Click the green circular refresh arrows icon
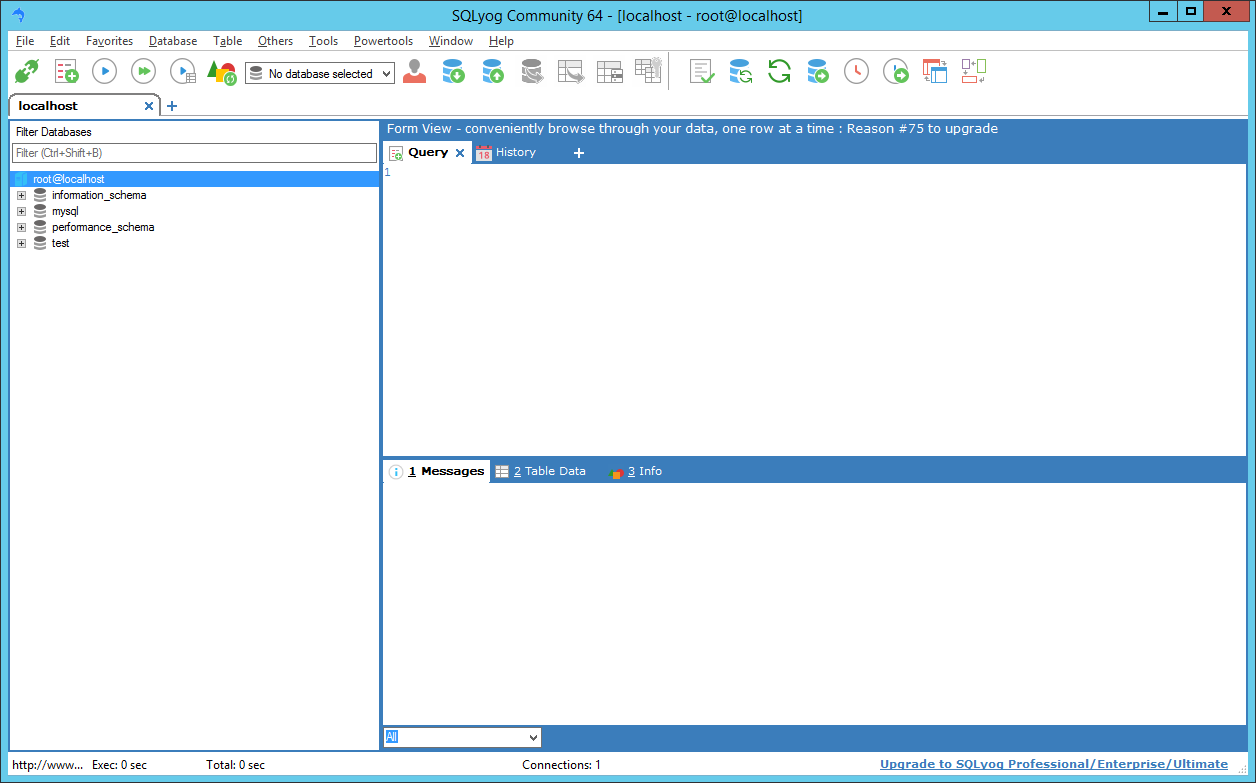This screenshot has height=783, width=1256. (x=780, y=72)
